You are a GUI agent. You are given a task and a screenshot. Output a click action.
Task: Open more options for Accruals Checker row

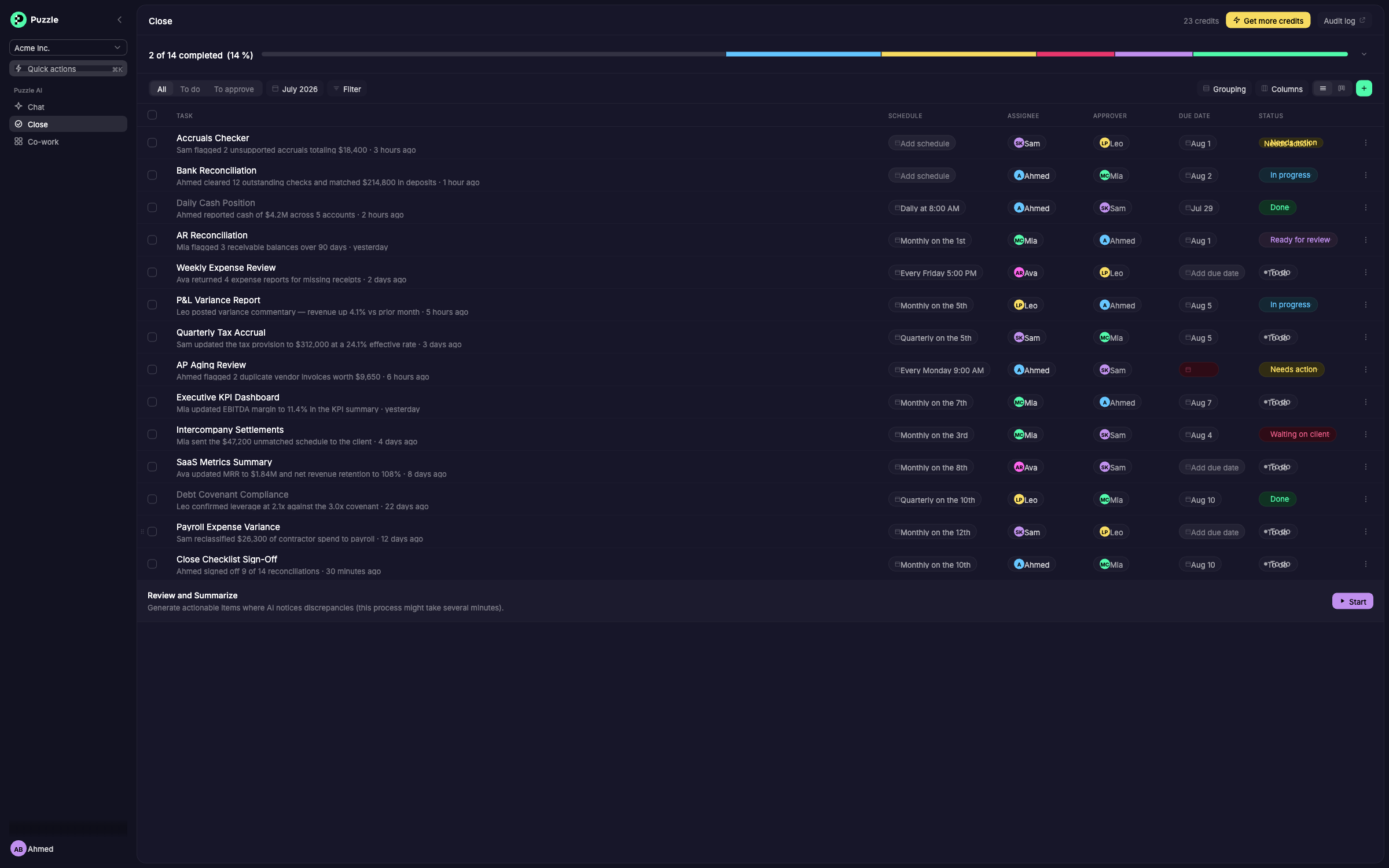click(x=1366, y=143)
